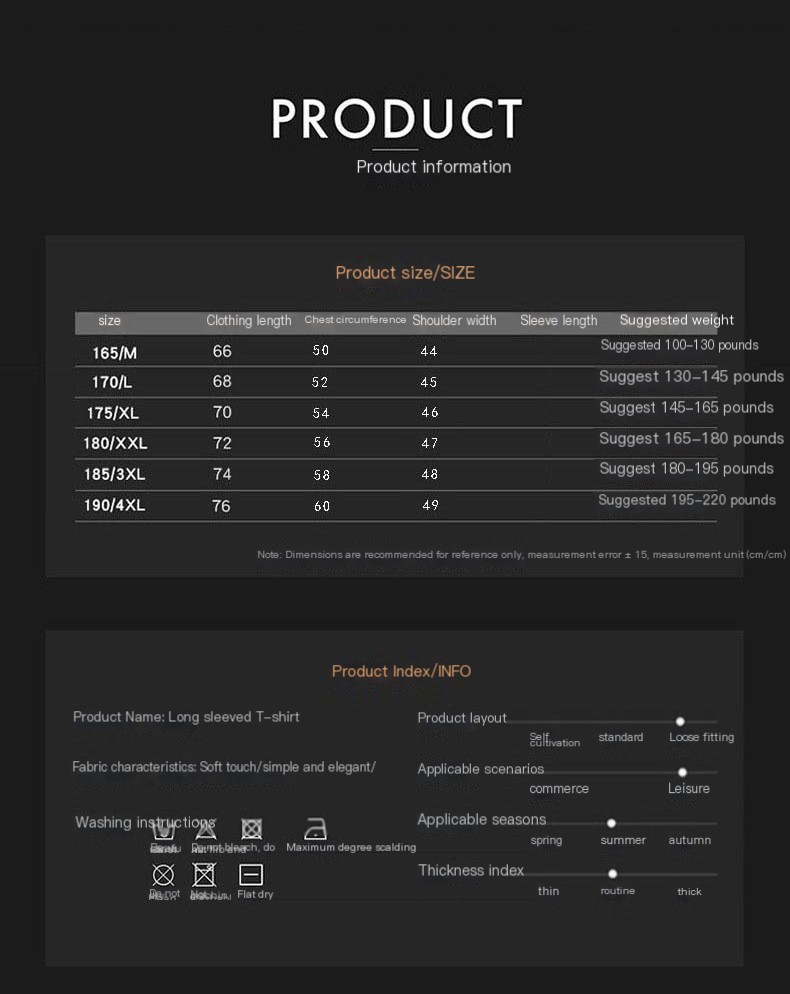The image size is (790, 994).
Task: Click the crossed square icon beside Flat dry
Action: pyautogui.click(x=204, y=875)
